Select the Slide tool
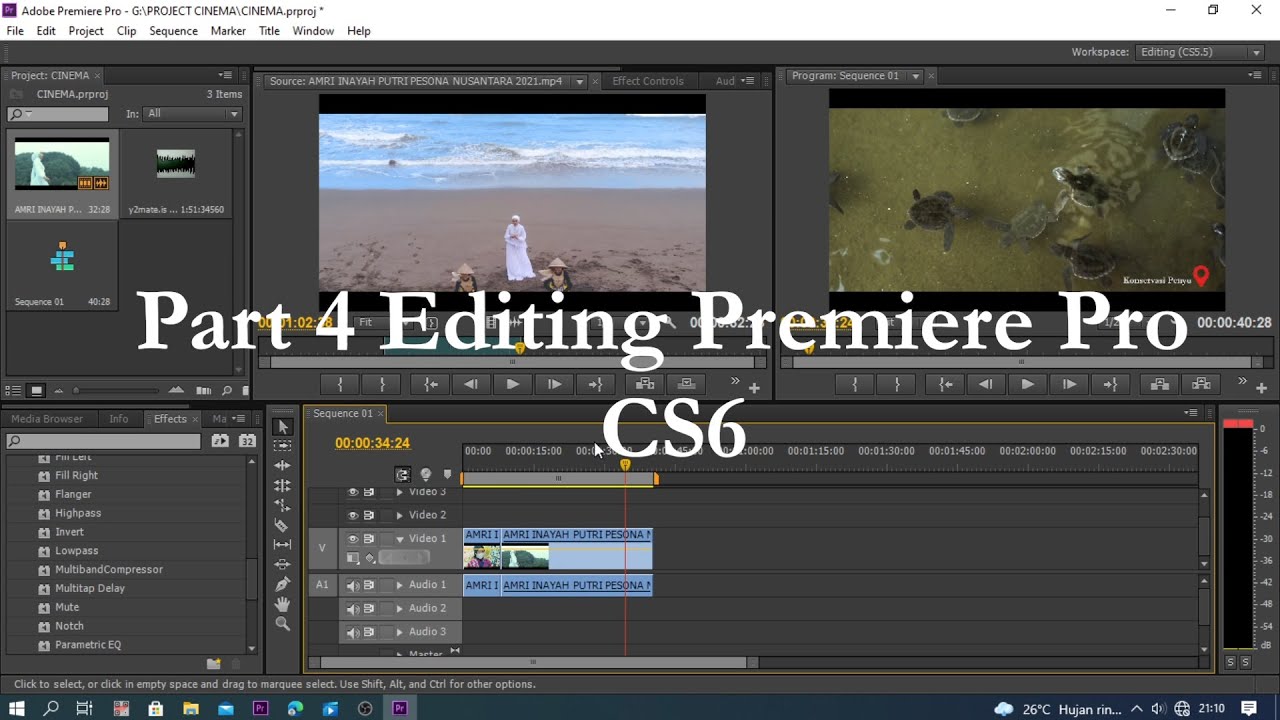The width and height of the screenshot is (1280, 720). 282,564
